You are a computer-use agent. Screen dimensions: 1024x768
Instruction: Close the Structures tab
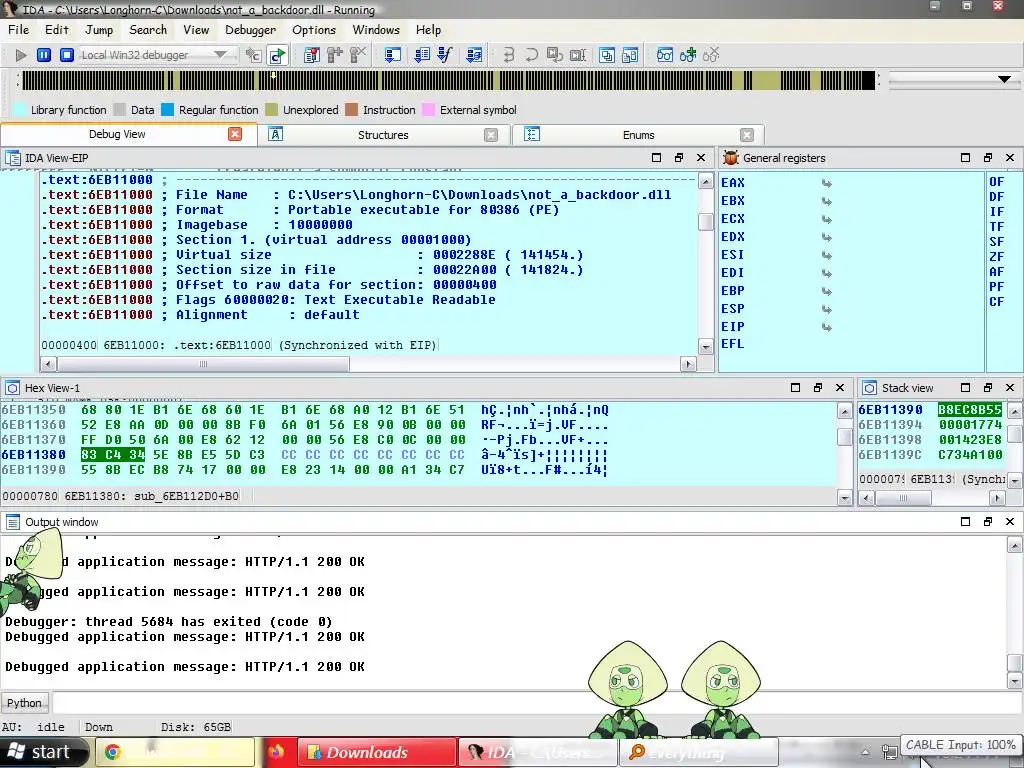pos(491,135)
